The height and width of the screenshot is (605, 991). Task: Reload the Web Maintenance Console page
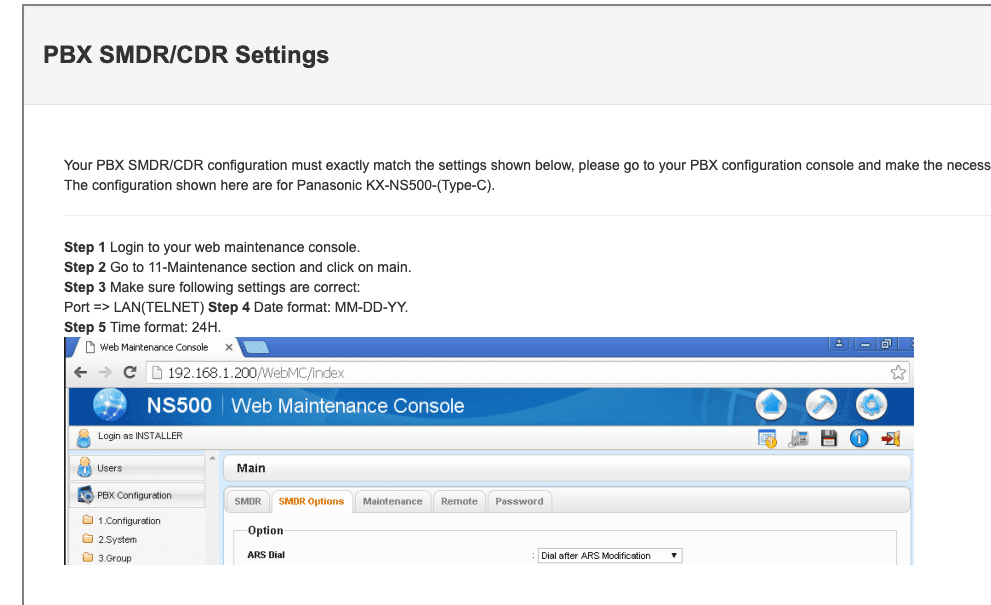pos(130,372)
